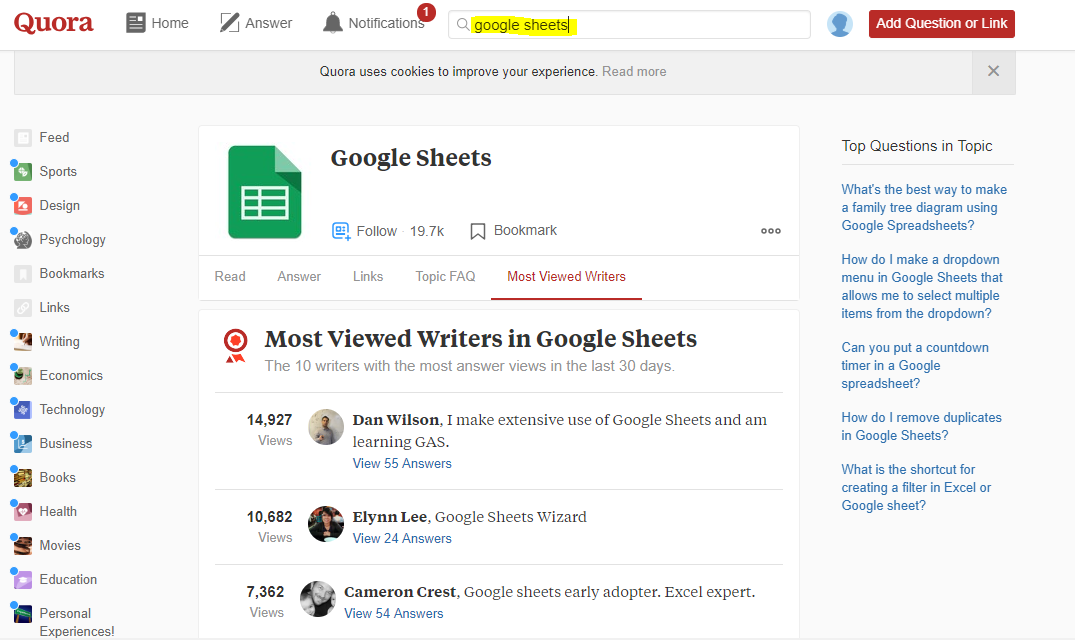This screenshot has height=640, width=1075.
Task: Click the Business topic icon
Action: (x=23, y=443)
